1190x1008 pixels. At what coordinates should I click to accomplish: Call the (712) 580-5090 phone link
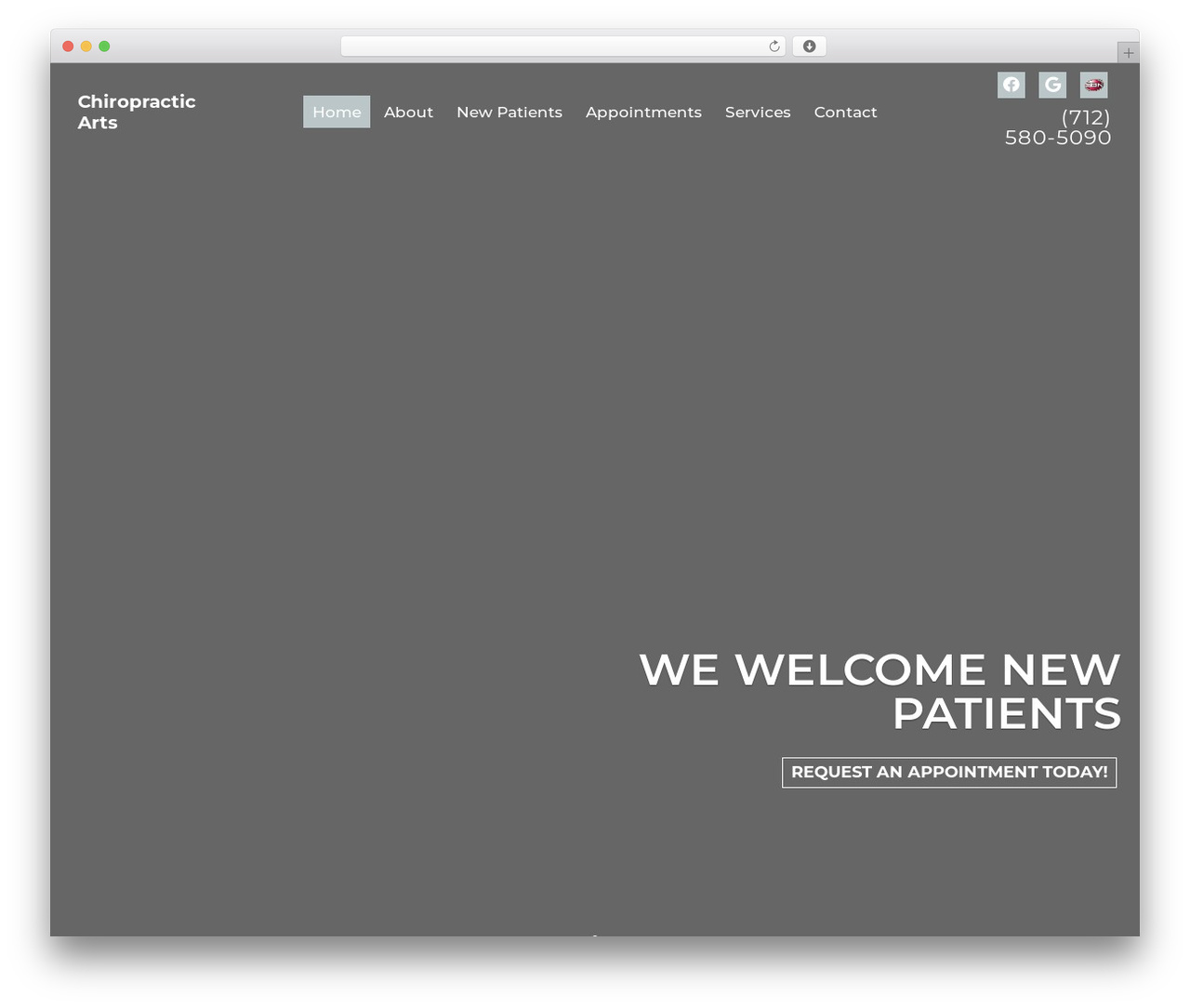tap(1058, 127)
